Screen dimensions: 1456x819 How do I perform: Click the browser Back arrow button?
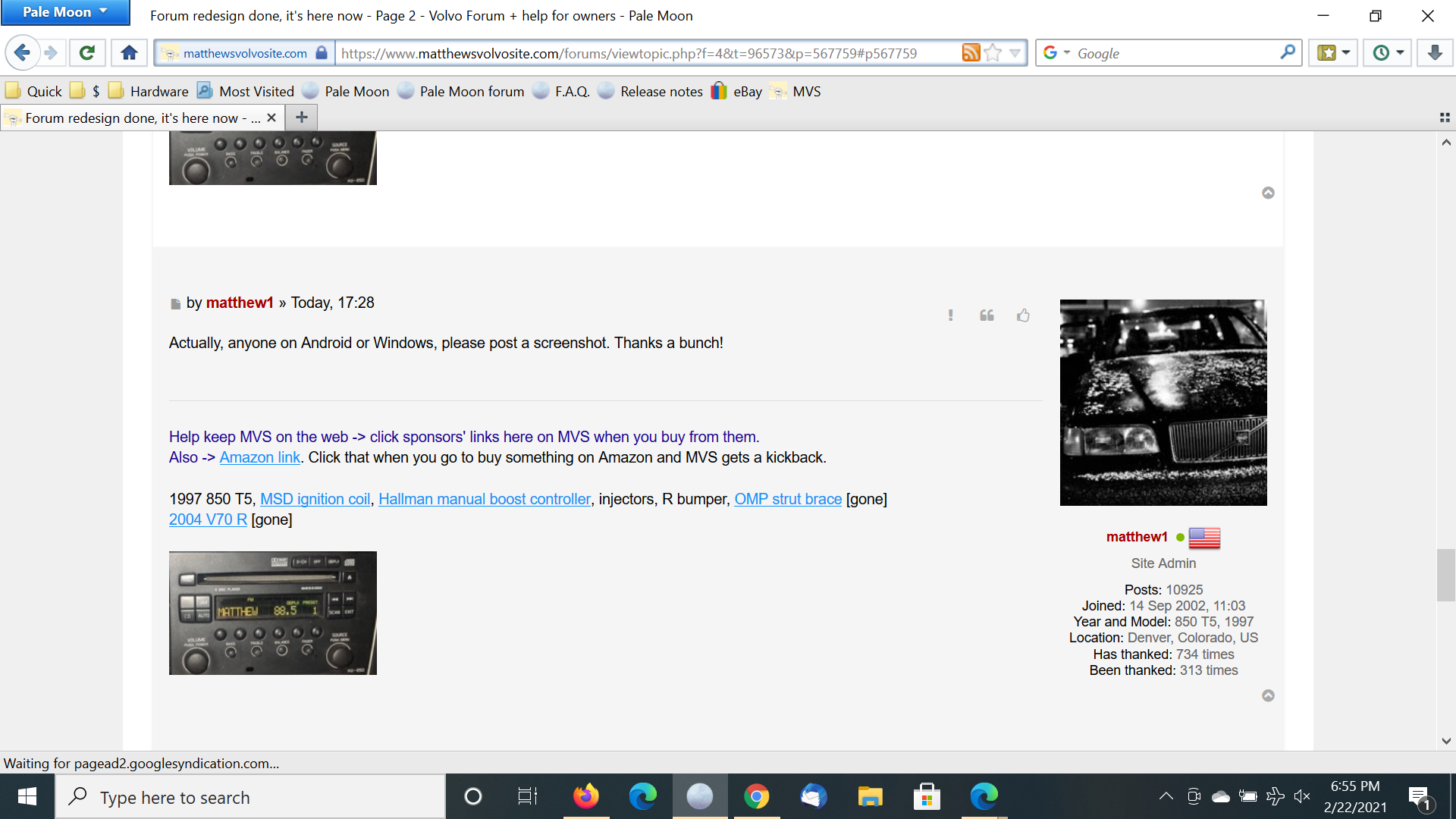(x=22, y=53)
